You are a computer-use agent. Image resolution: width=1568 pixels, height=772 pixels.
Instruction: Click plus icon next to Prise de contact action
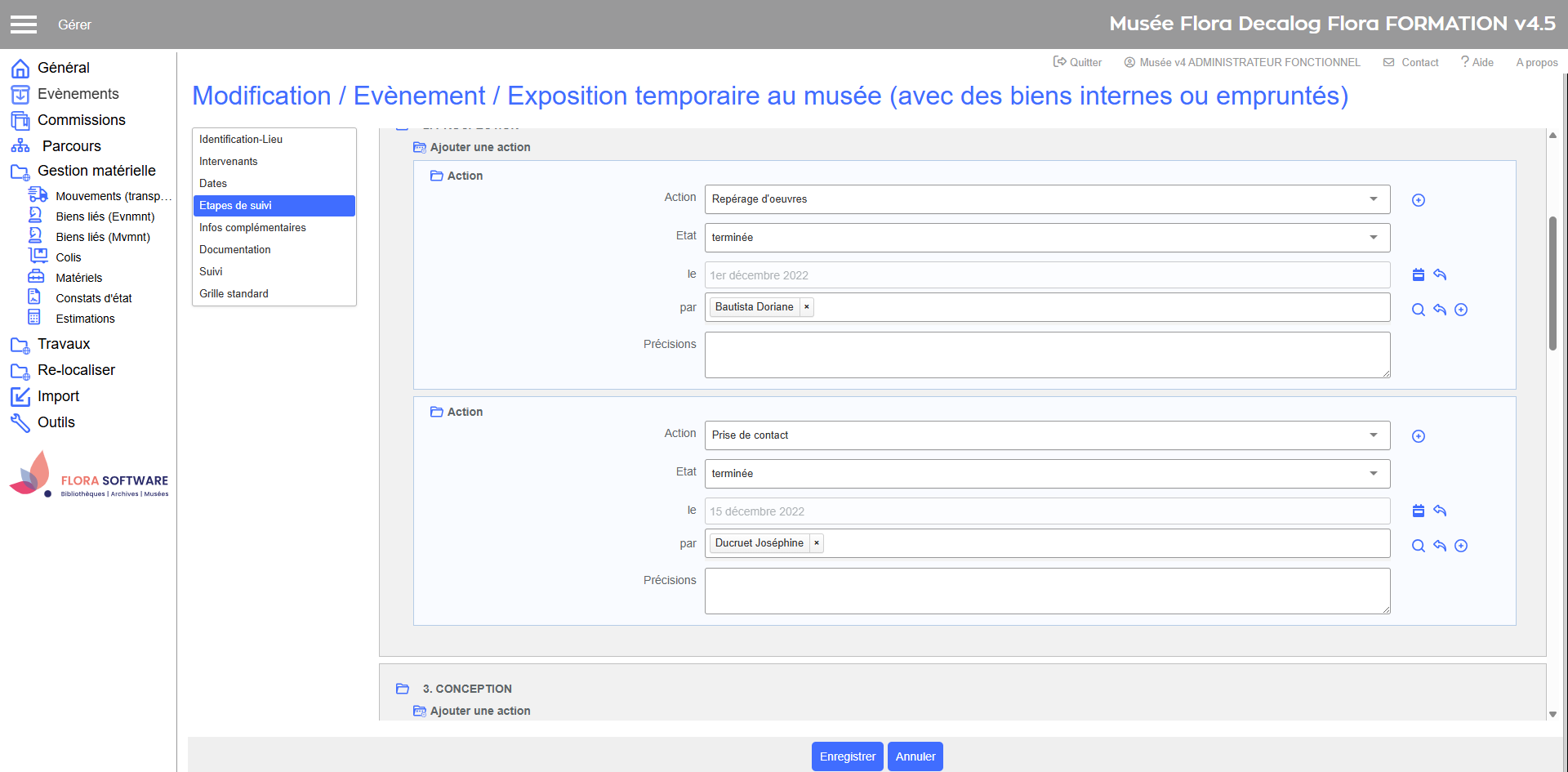tap(1419, 436)
